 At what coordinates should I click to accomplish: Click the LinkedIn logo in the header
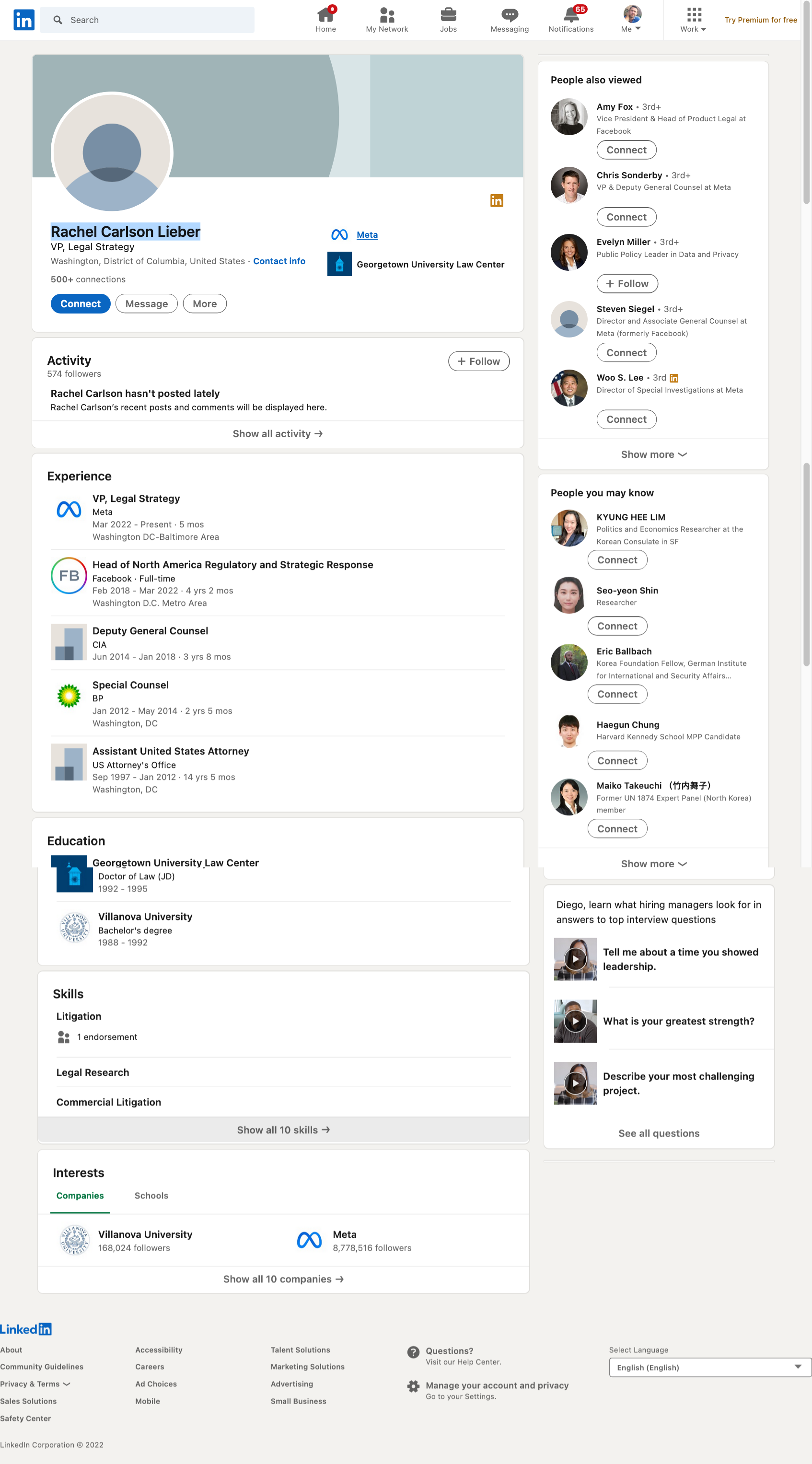point(23,20)
